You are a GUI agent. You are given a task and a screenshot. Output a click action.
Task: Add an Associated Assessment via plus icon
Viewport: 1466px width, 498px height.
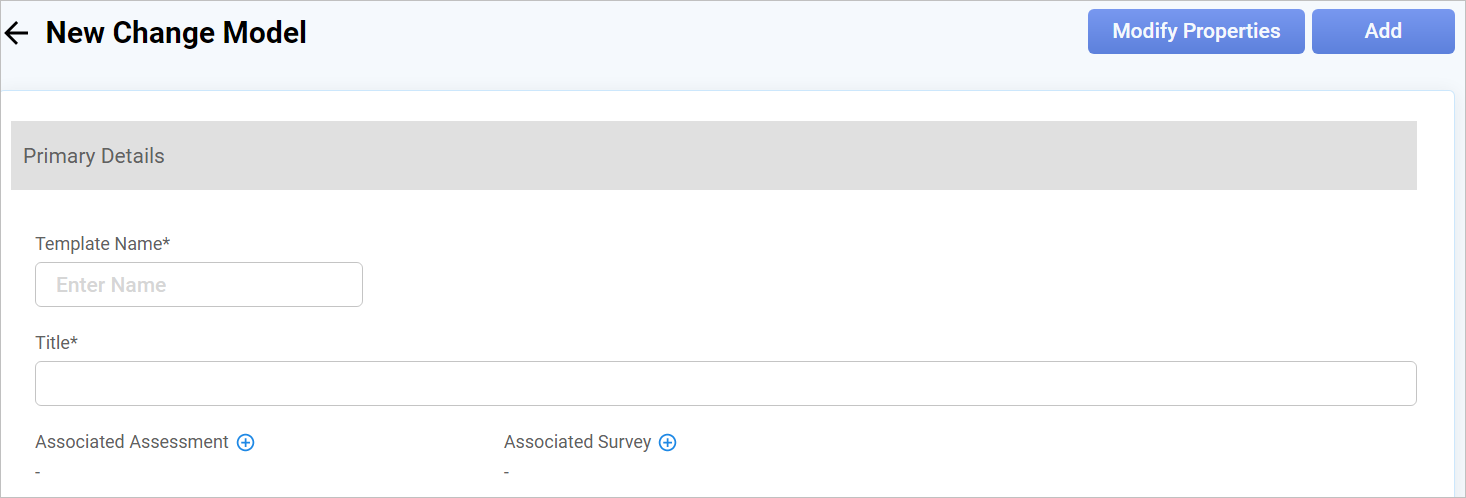point(245,442)
